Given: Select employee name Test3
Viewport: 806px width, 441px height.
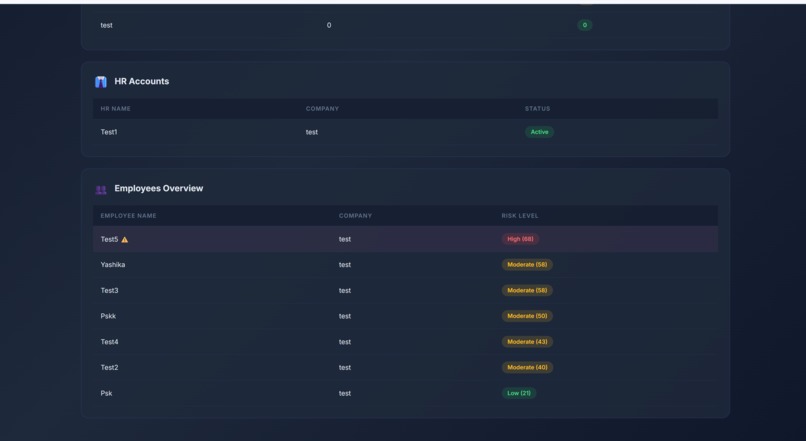Looking at the screenshot, I should [x=109, y=290].
